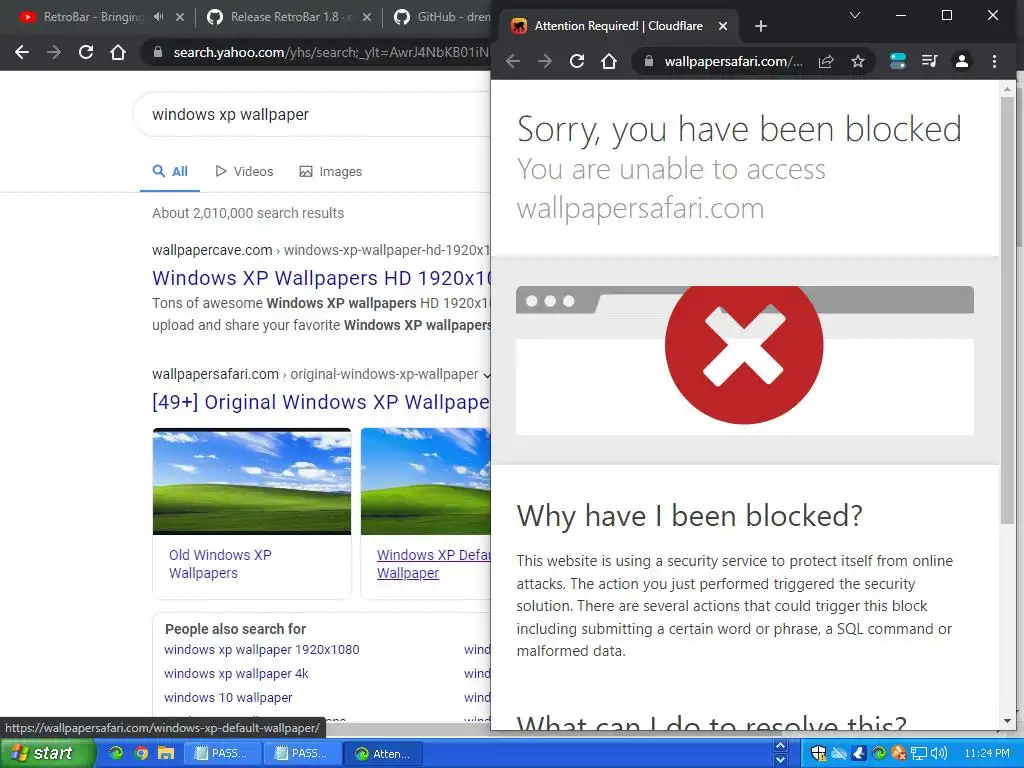Mute the RetroBar YouTube tab speaker icon
The image size is (1024, 768).
(159, 17)
